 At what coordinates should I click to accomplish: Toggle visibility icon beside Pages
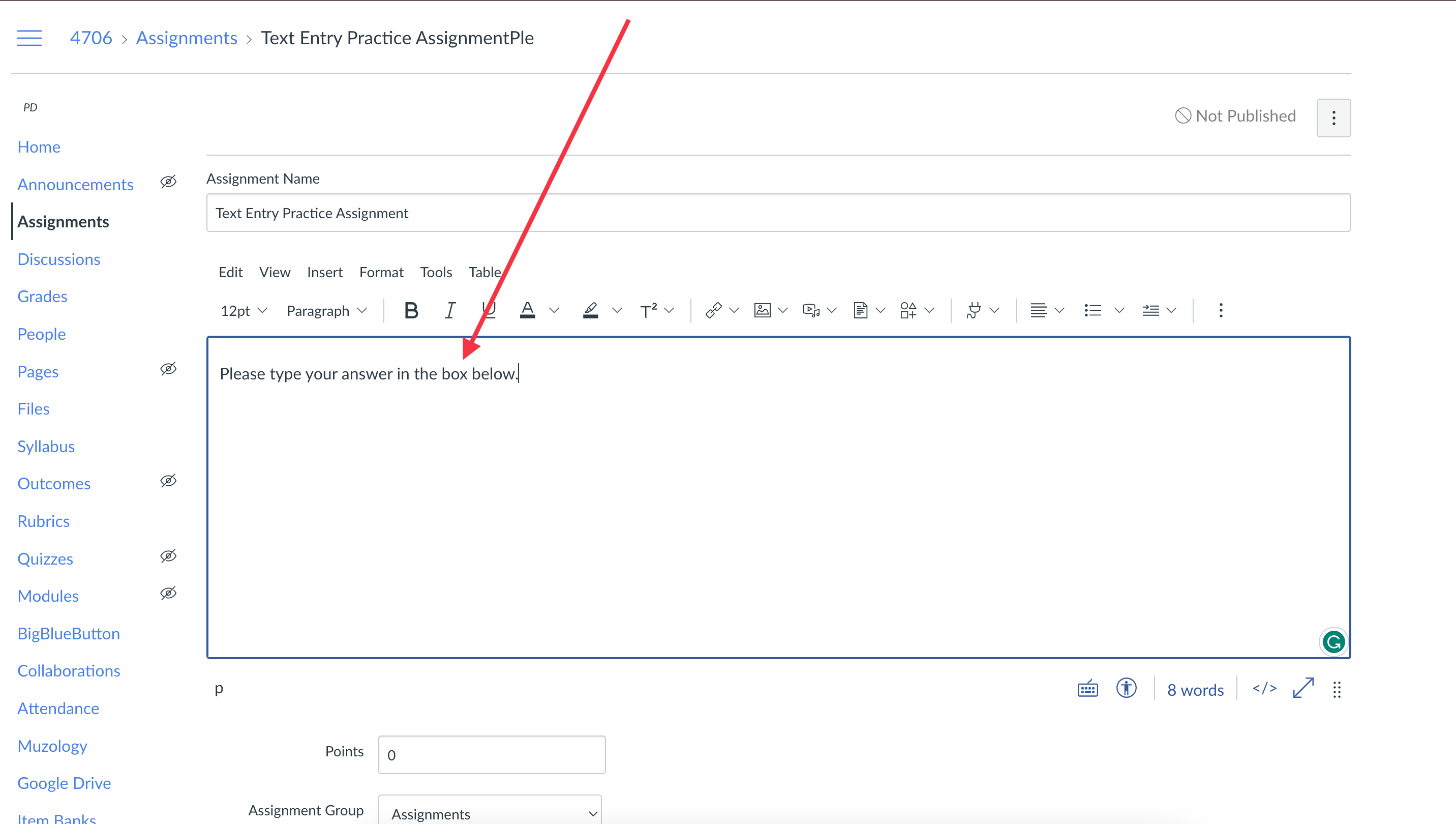(168, 369)
